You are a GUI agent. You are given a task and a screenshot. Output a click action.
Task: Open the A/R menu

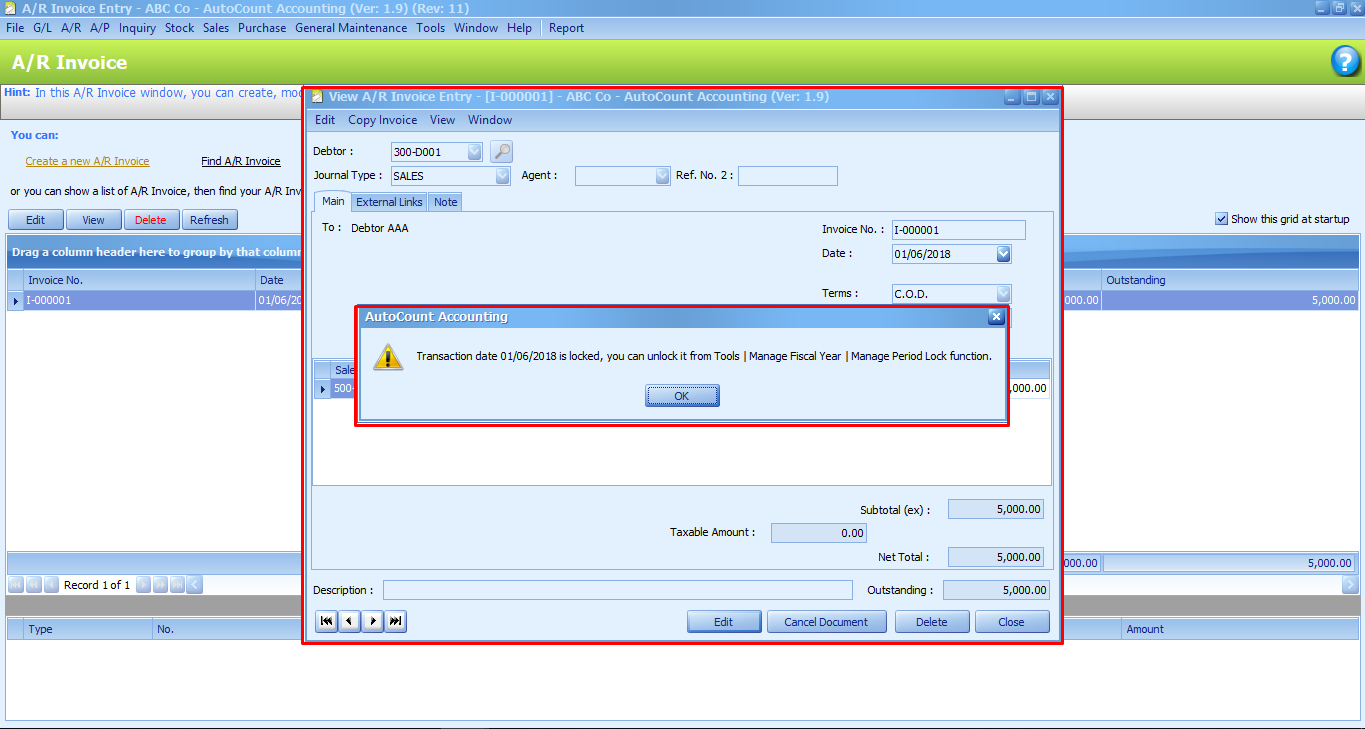click(71, 28)
